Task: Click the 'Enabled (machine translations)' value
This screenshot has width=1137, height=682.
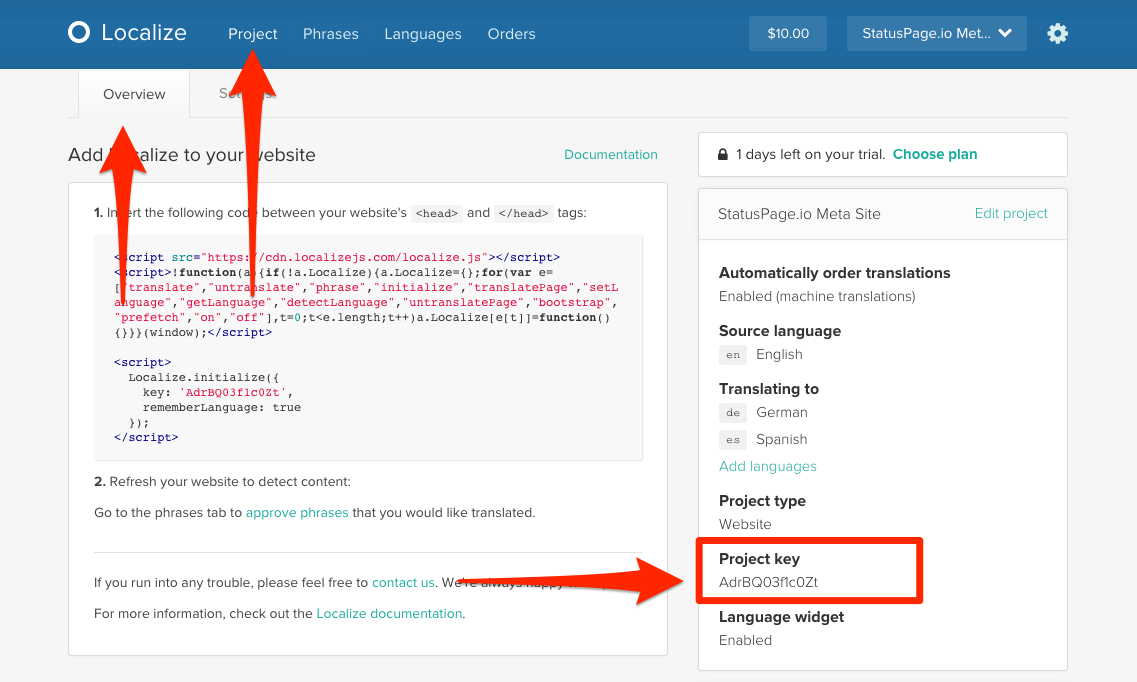Action: pyautogui.click(x=816, y=296)
